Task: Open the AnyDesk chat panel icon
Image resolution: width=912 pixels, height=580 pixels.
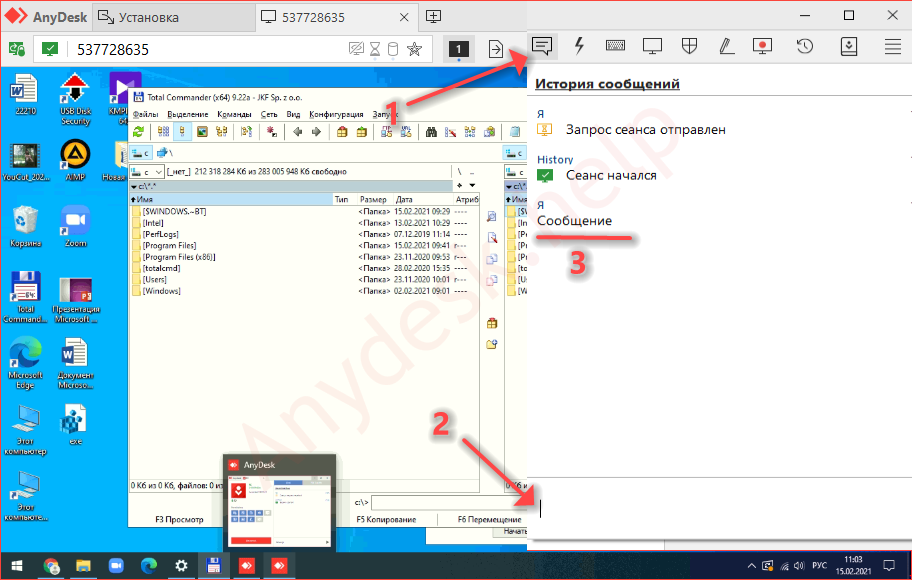Action: click(x=543, y=46)
